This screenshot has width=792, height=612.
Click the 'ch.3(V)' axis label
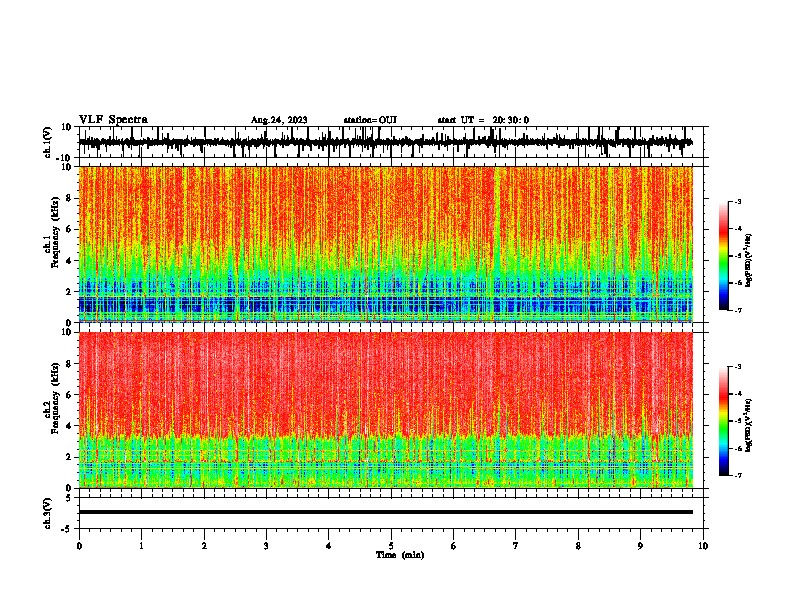[x=48, y=513]
